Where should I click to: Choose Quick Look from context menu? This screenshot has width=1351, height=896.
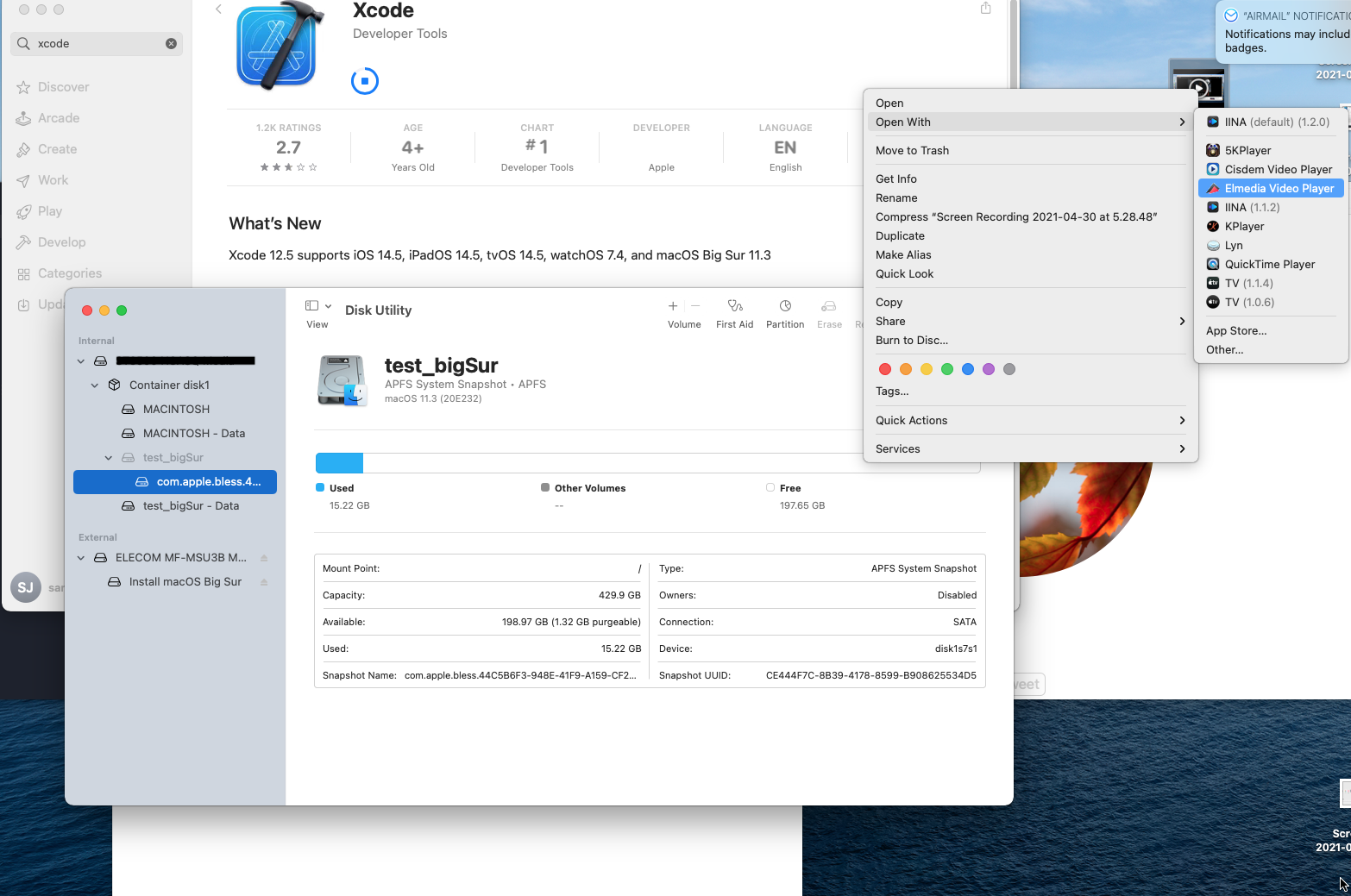(1030, 273)
